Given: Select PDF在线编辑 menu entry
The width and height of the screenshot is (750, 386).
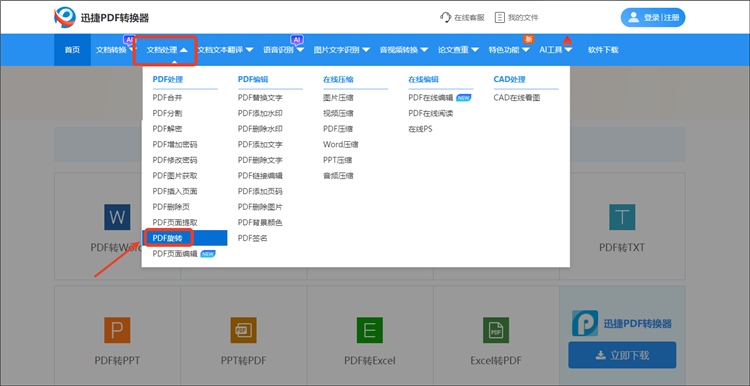Looking at the screenshot, I should pyautogui.click(x=430, y=98).
